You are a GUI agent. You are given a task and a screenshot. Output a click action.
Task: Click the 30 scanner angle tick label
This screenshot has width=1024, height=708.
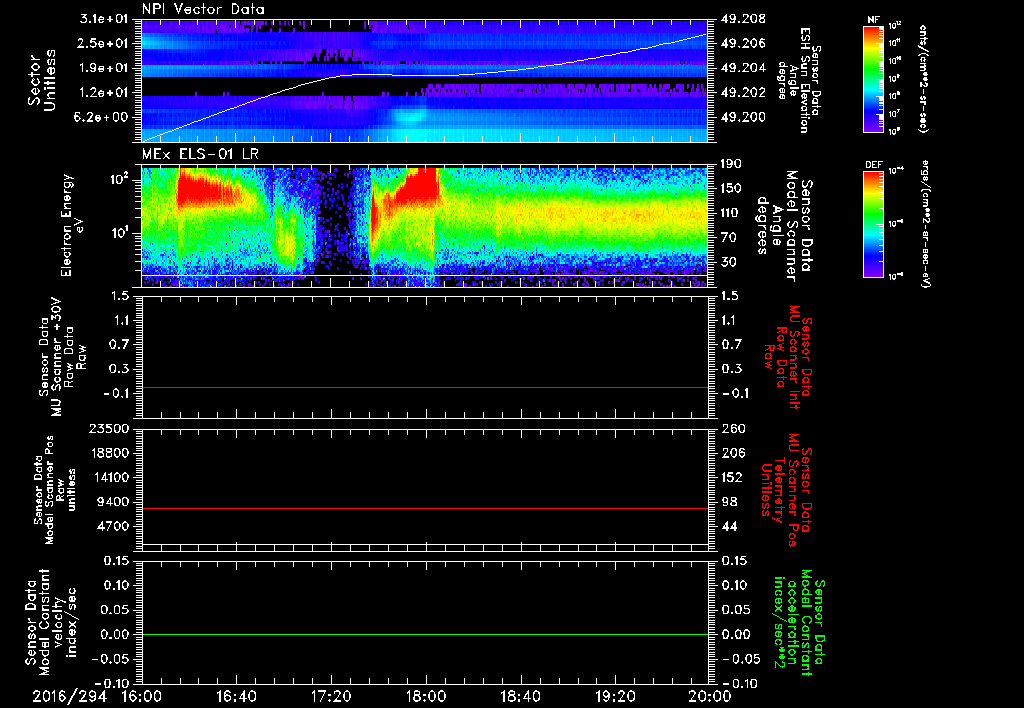[729, 262]
